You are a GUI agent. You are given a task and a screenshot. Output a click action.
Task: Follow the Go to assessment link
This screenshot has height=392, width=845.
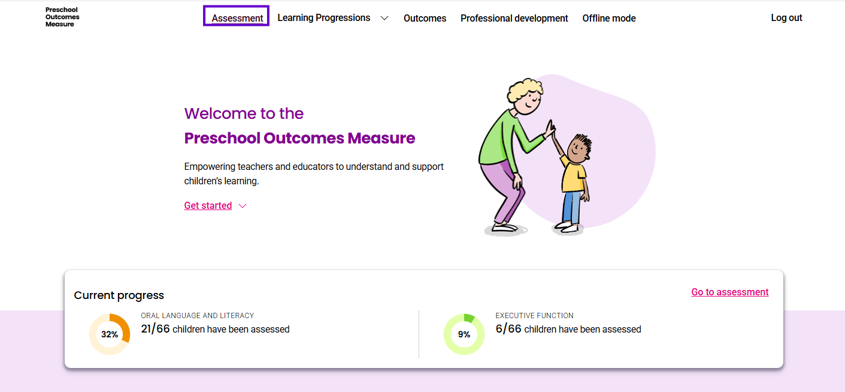click(x=730, y=292)
